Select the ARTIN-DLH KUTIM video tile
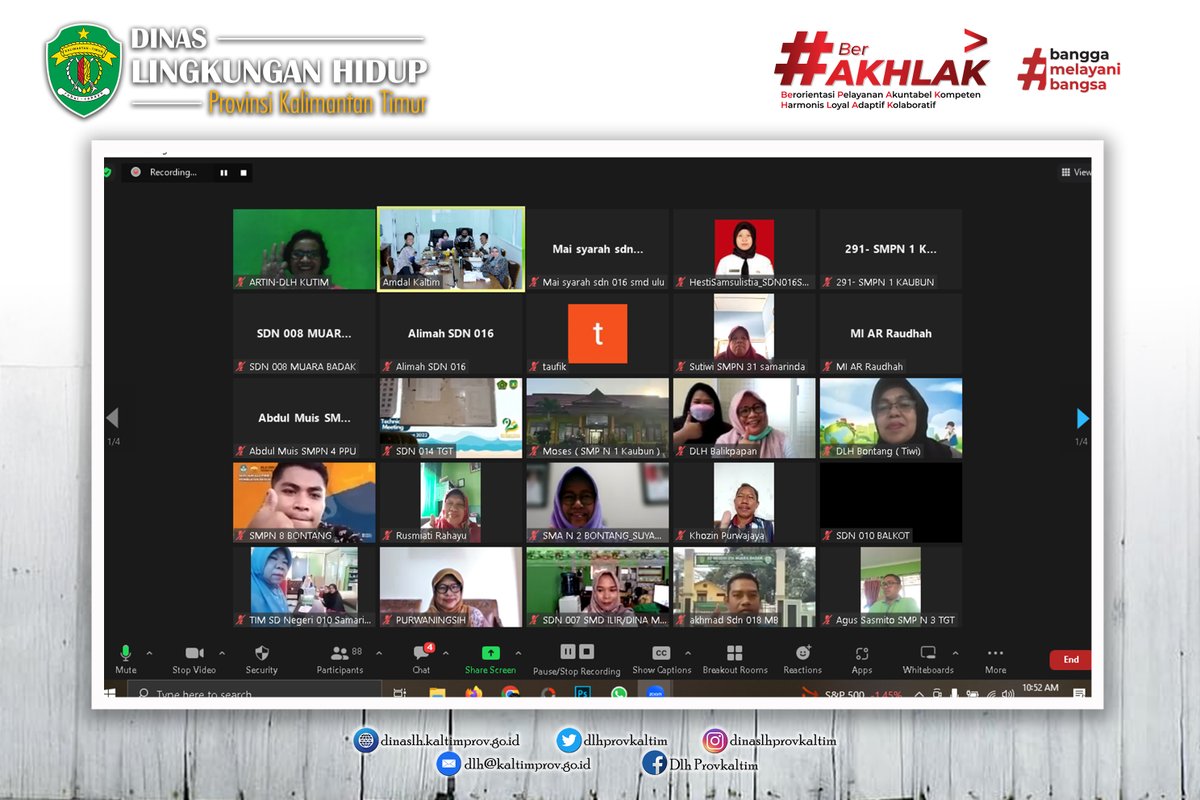 click(304, 249)
